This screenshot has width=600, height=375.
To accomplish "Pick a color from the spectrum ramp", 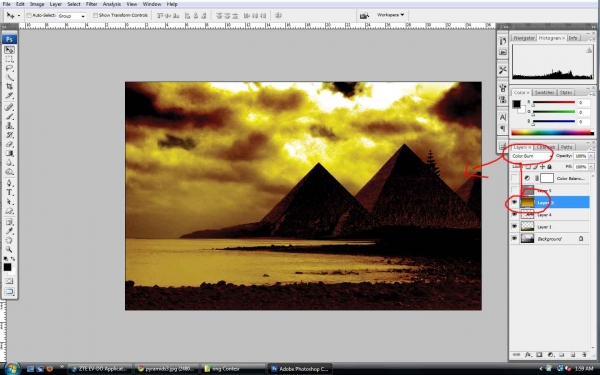I will pos(552,133).
